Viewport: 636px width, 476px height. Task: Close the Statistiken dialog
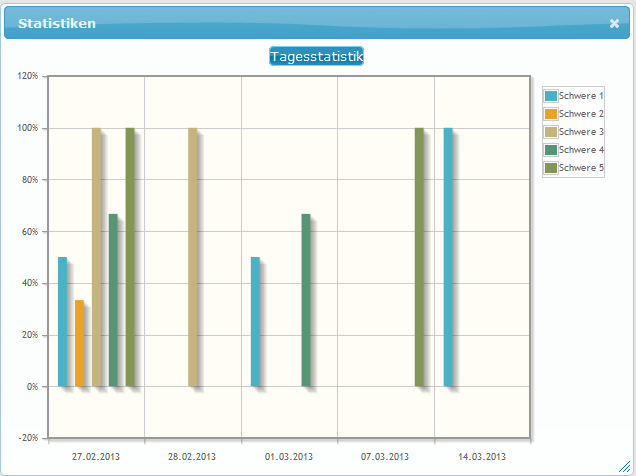pyautogui.click(x=614, y=24)
